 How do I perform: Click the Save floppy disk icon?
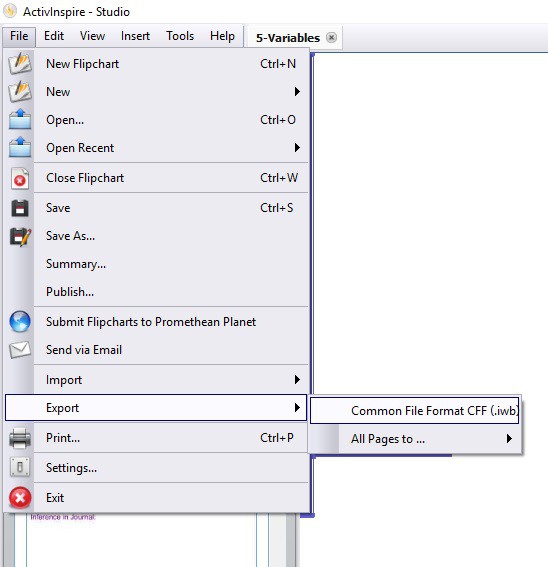tap(20, 208)
